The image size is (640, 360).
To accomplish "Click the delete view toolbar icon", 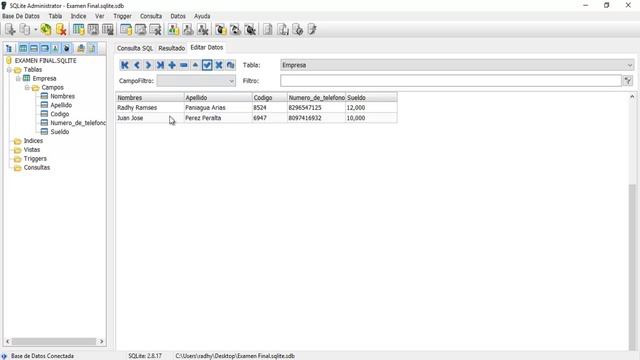I will (x=203, y=29).
